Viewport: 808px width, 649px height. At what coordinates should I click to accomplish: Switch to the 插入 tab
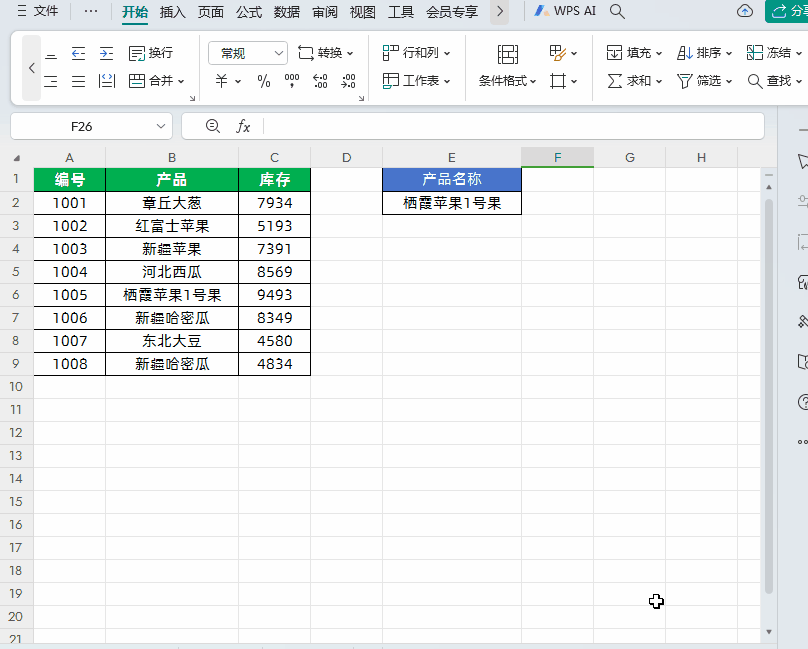(173, 12)
